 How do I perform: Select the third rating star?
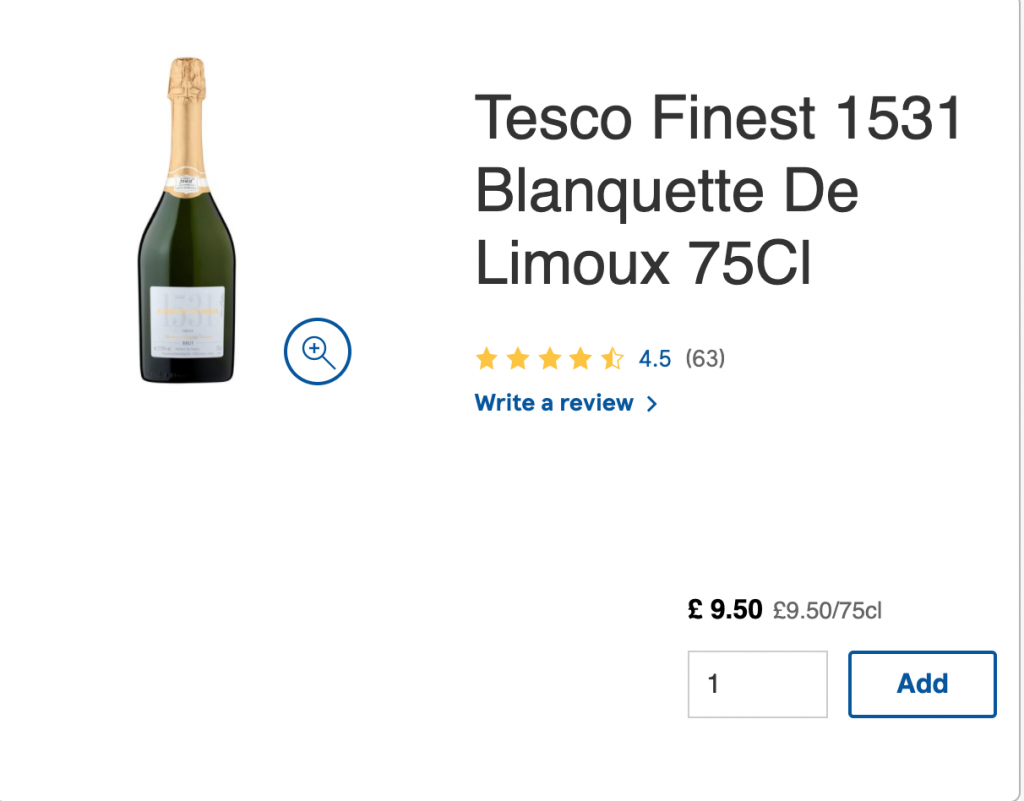pos(549,358)
